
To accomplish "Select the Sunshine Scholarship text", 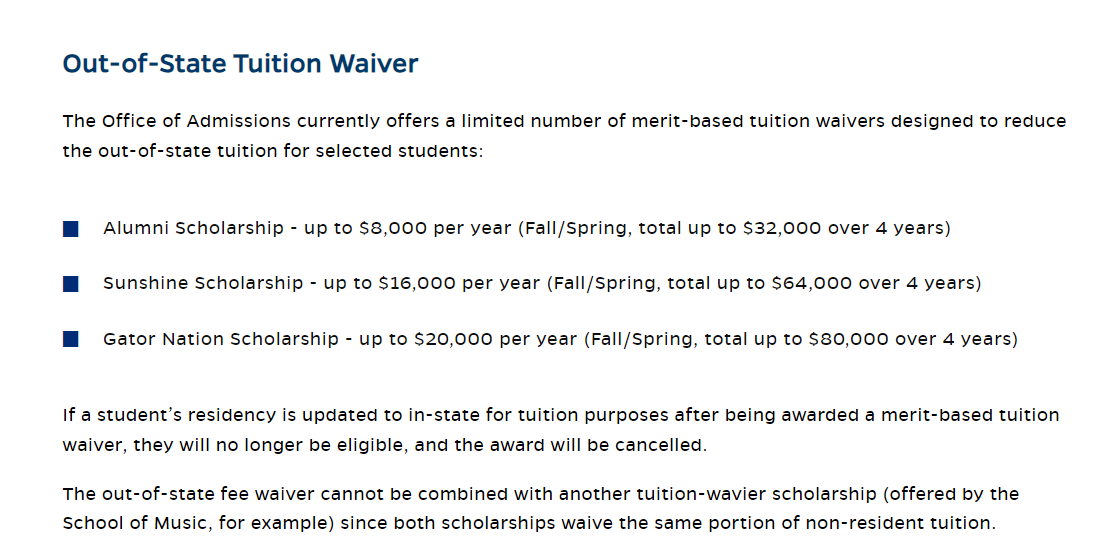I will pyautogui.click(x=203, y=283).
